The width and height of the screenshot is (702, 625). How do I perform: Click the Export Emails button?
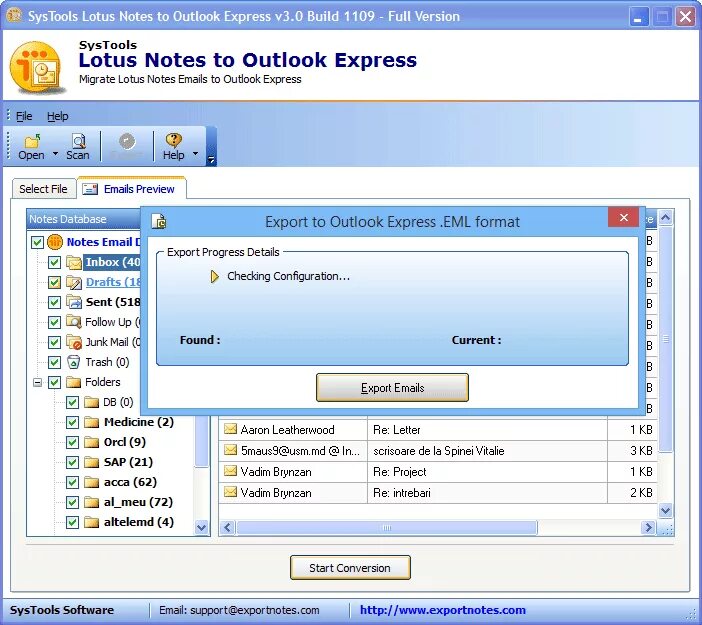click(392, 388)
